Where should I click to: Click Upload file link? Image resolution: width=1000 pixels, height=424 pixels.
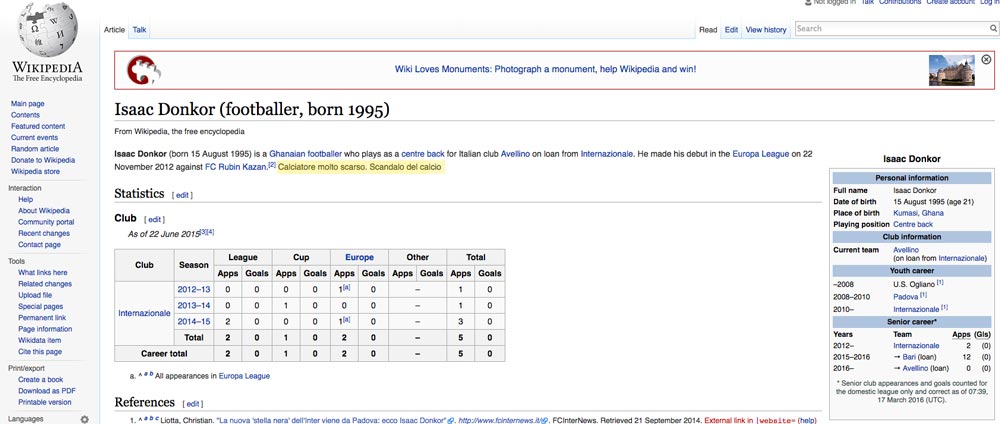[x=35, y=296]
